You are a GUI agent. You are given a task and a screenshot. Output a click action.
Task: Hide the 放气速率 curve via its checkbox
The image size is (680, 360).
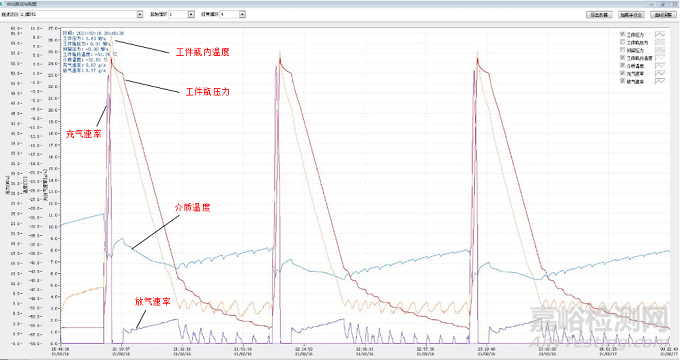(623, 81)
